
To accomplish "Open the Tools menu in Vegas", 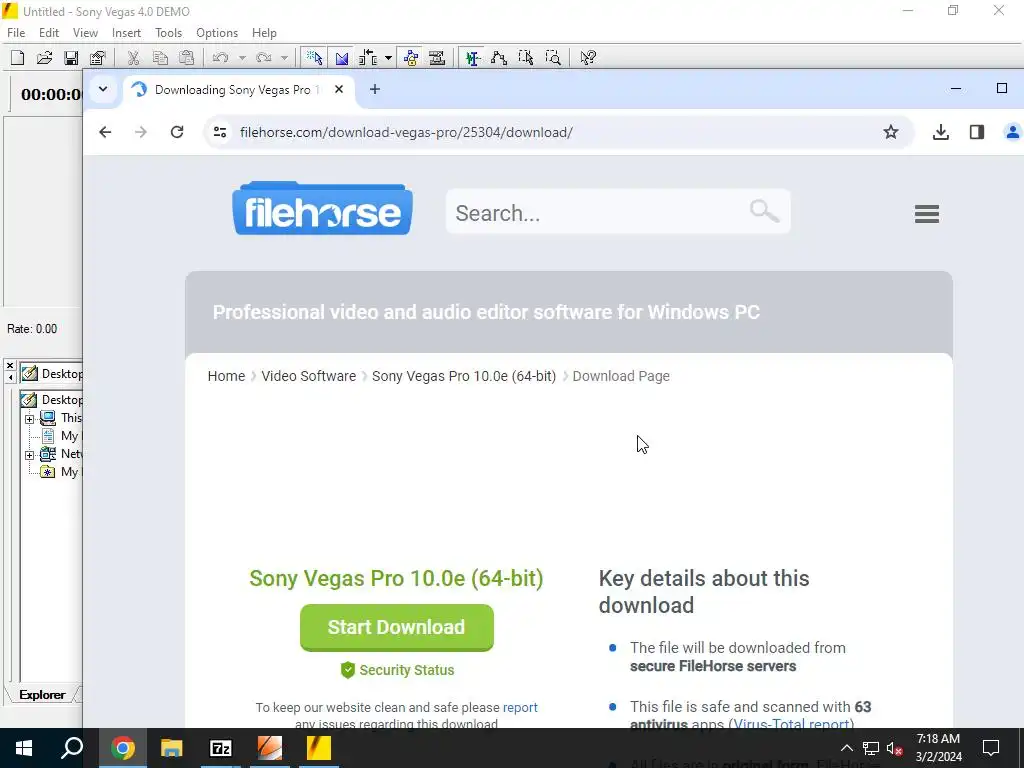I will point(168,33).
